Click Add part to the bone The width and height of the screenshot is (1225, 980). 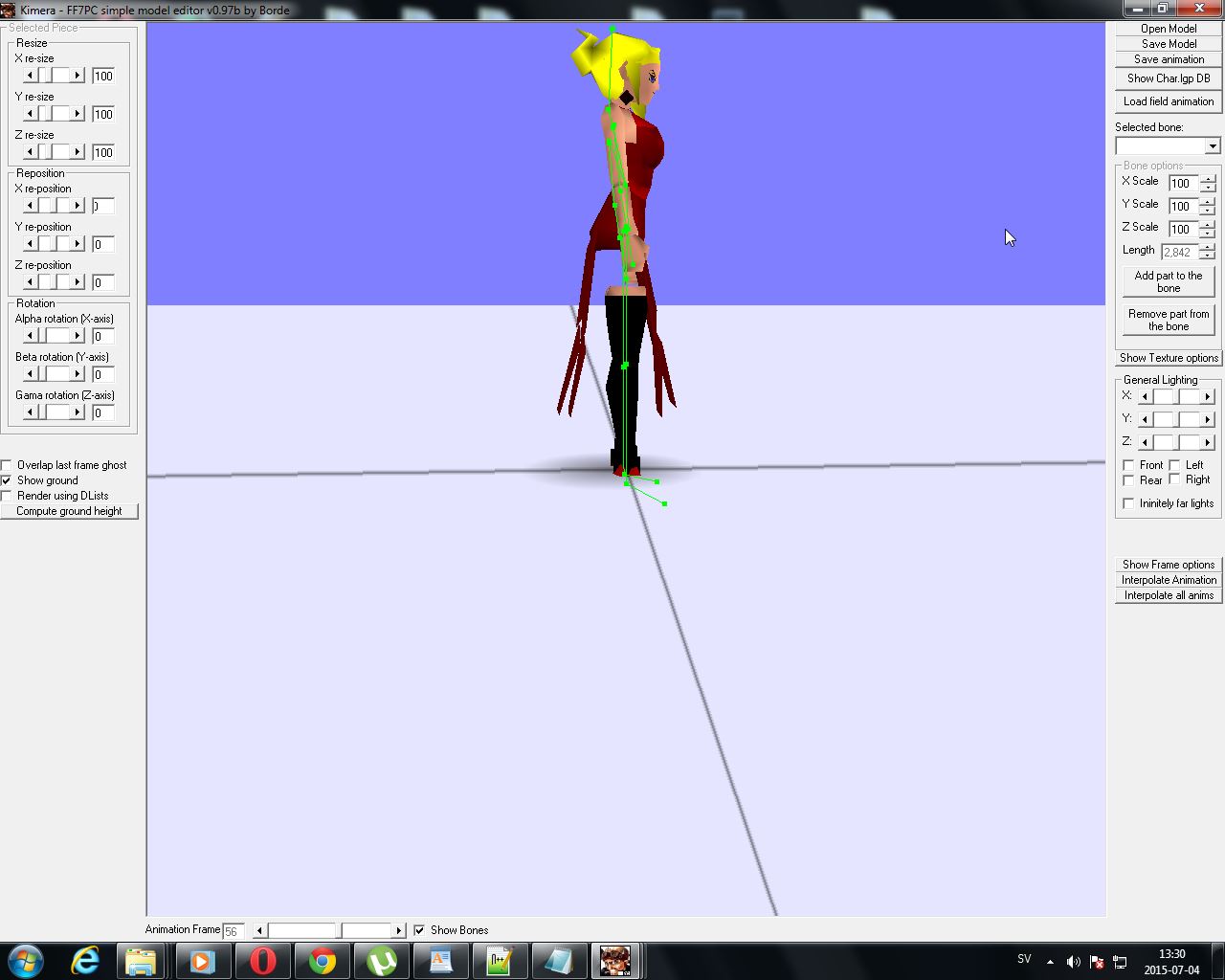pos(1169,282)
